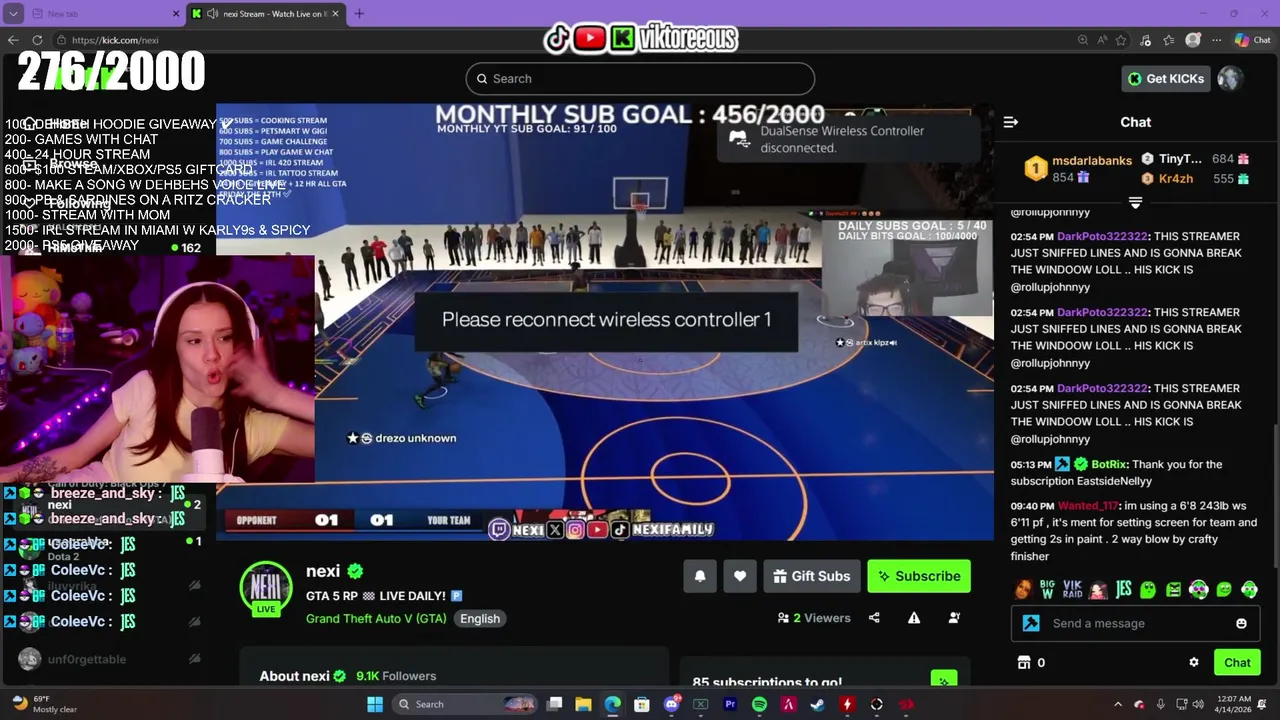Show hidden system tray icons
Viewport: 1280px width, 720px height.
(x=1119, y=704)
